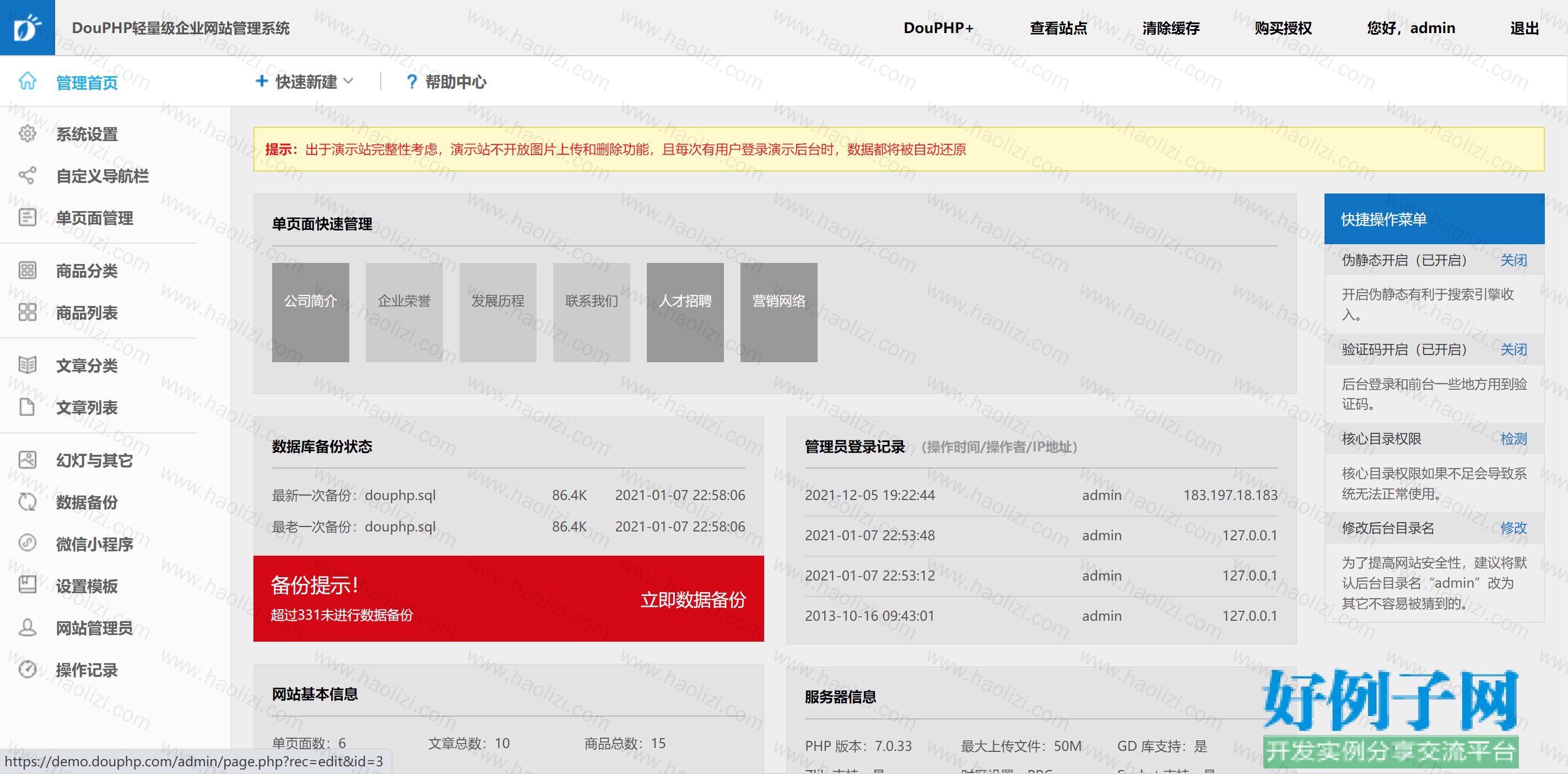Click 修改 next to 修改后台目录名
1568x774 pixels.
click(x=1513, y=528)
